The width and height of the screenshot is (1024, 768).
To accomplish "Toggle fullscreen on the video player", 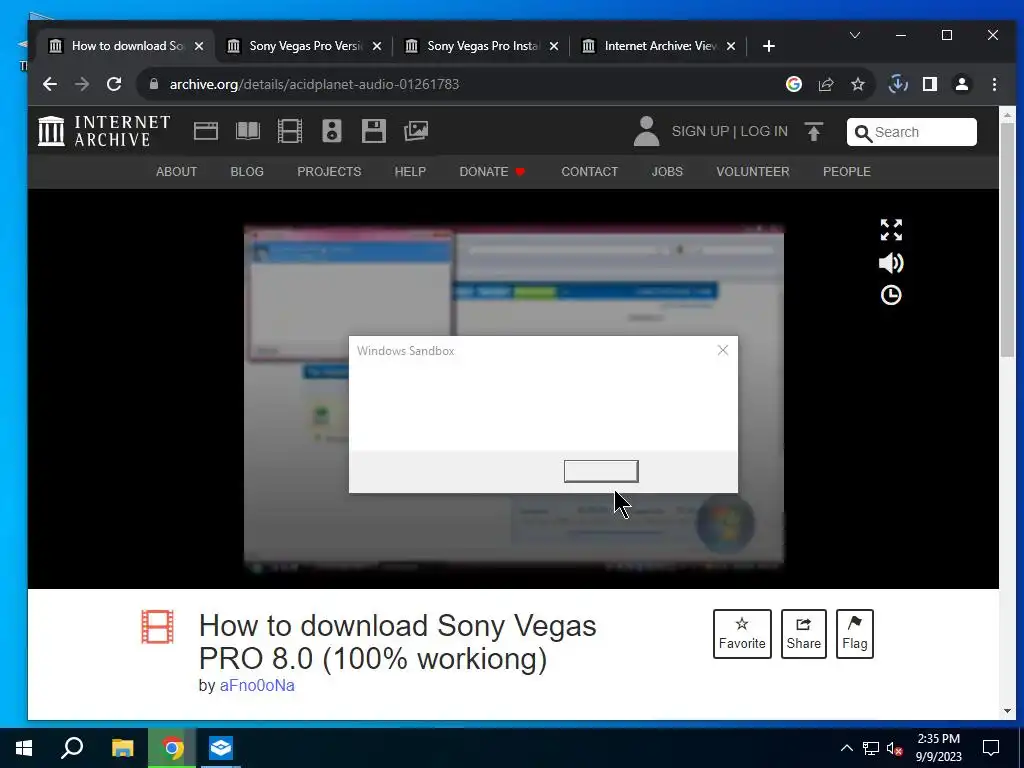I will point(891,230).
